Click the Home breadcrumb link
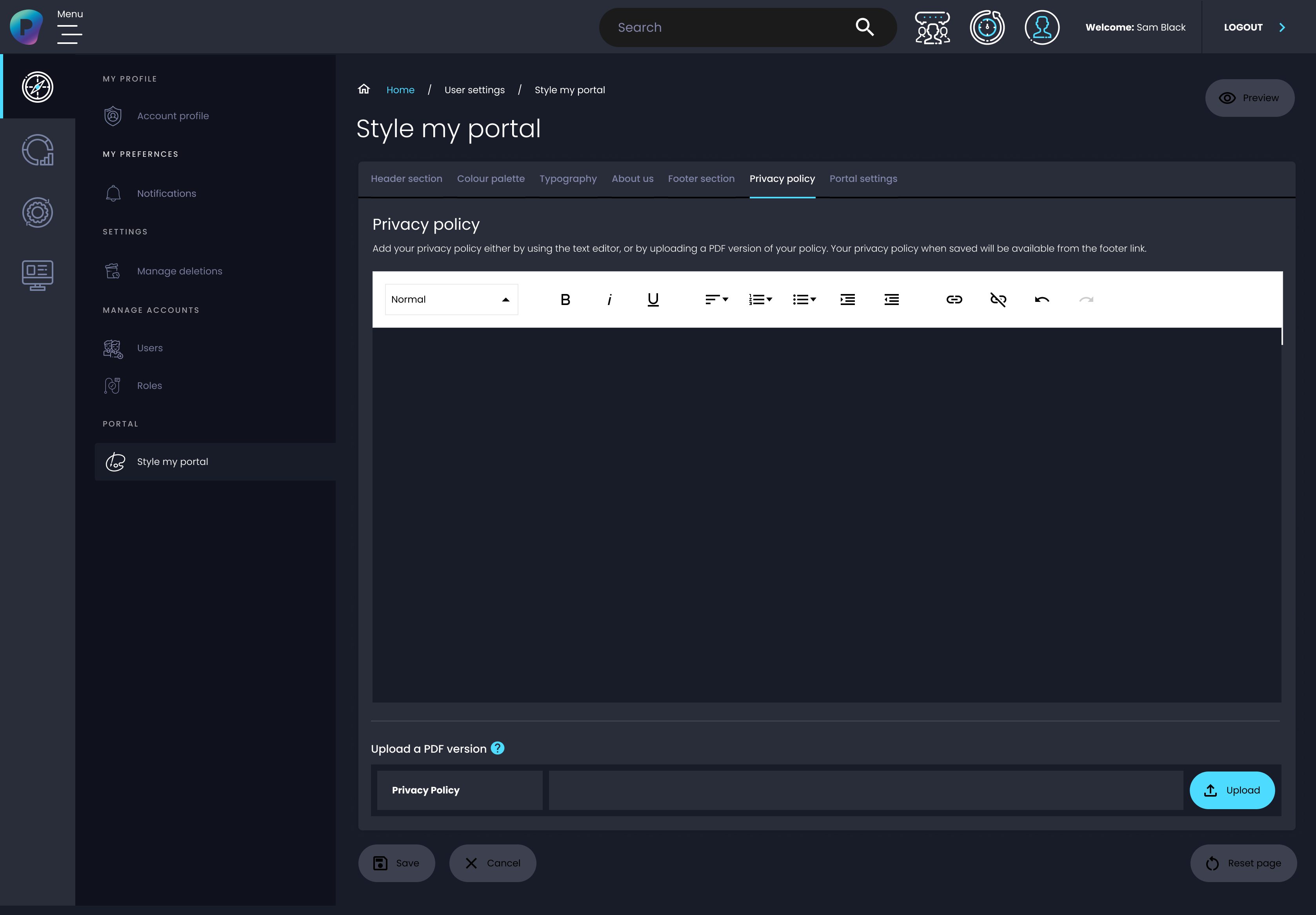Image resolution: width=1316 pixels, height=915 pixels. click(400, 90)
